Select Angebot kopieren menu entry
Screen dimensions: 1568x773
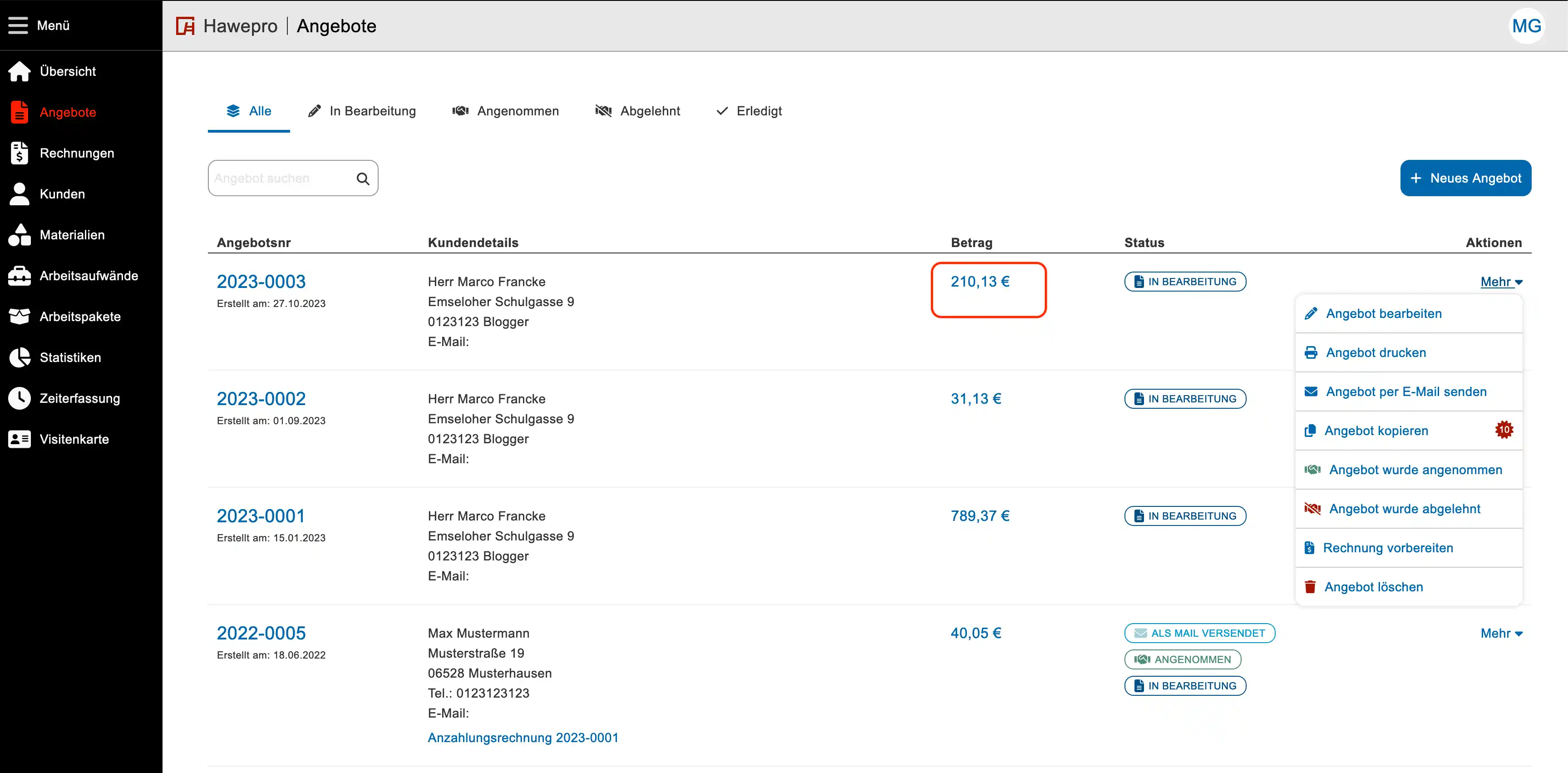1409,431
